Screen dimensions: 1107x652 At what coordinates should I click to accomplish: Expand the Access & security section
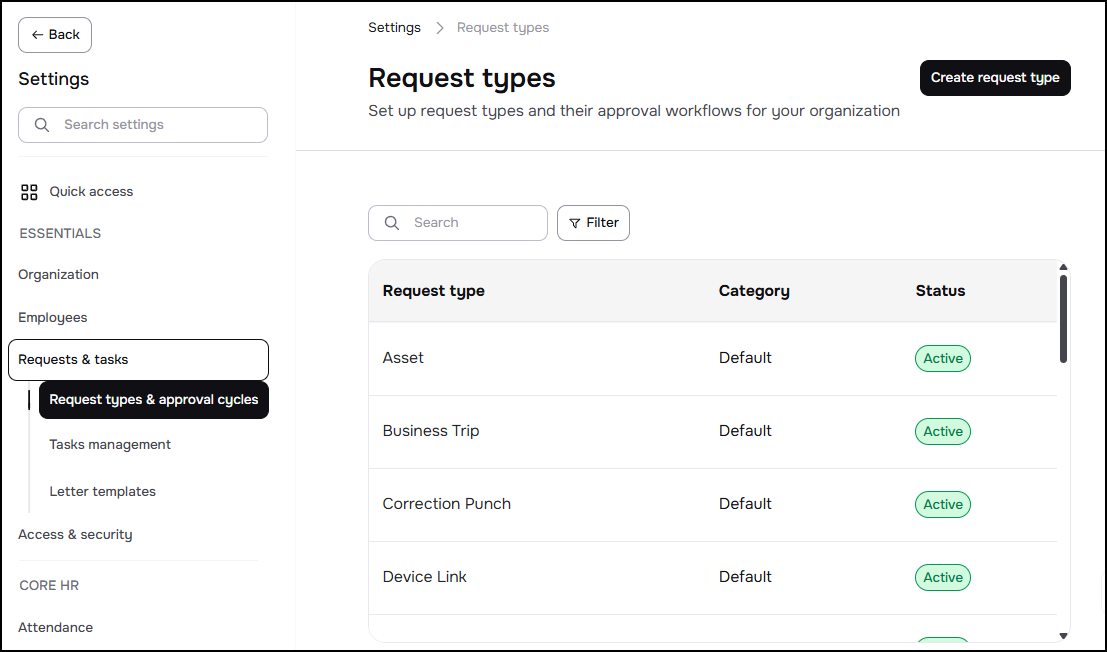76,534
